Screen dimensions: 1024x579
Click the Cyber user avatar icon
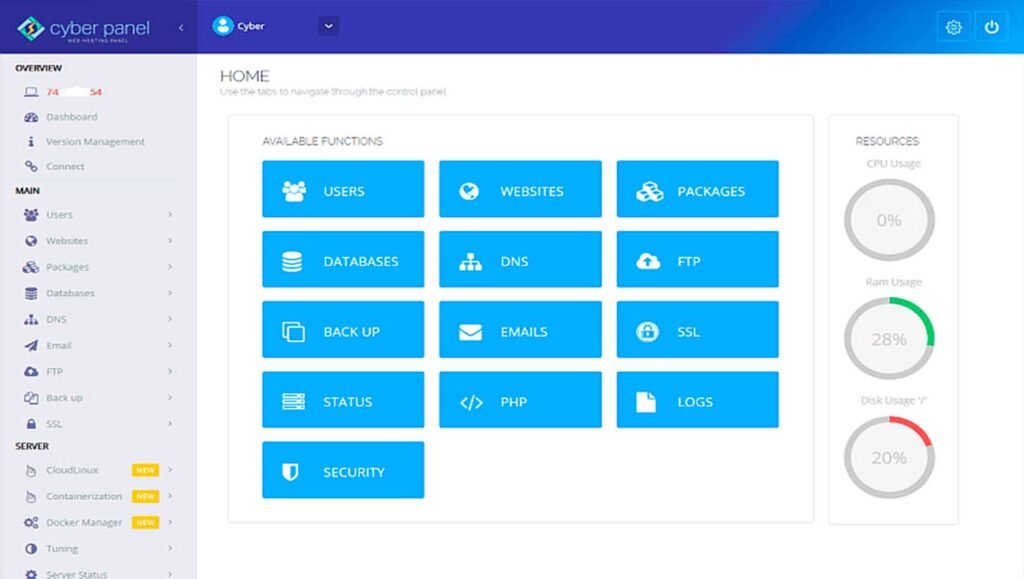[x=223, y=26]
